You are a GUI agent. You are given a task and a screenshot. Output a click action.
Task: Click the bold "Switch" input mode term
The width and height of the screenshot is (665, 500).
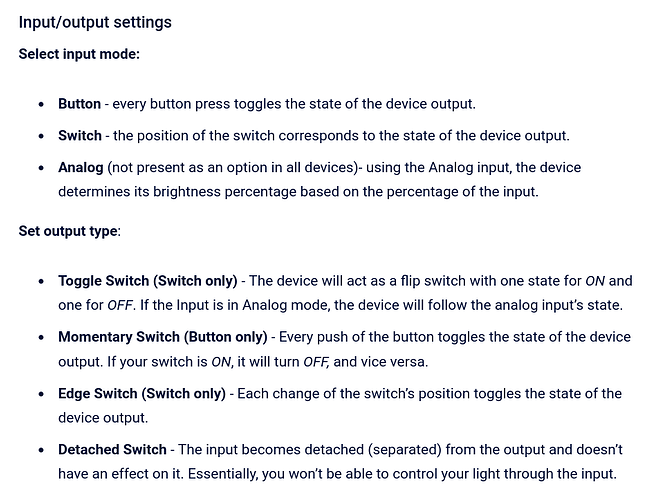click(x=79, y=136)
